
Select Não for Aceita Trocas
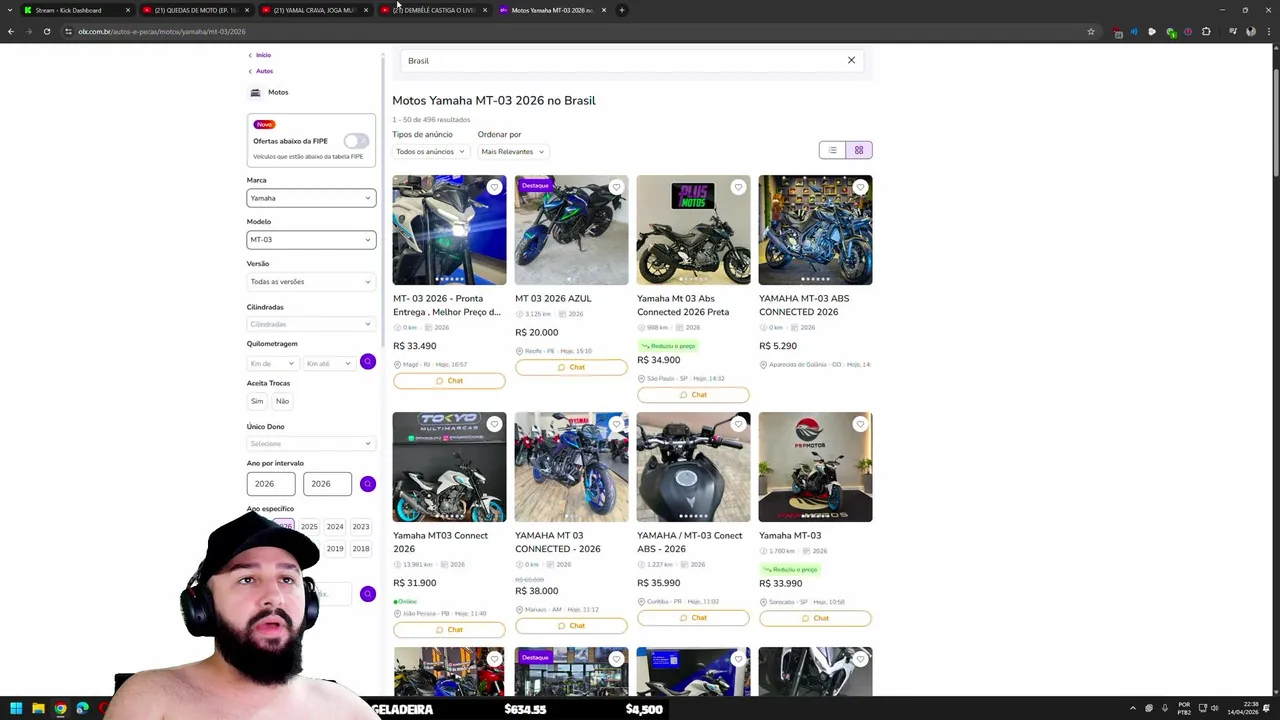pyautogui.click(x=282, y=401)
